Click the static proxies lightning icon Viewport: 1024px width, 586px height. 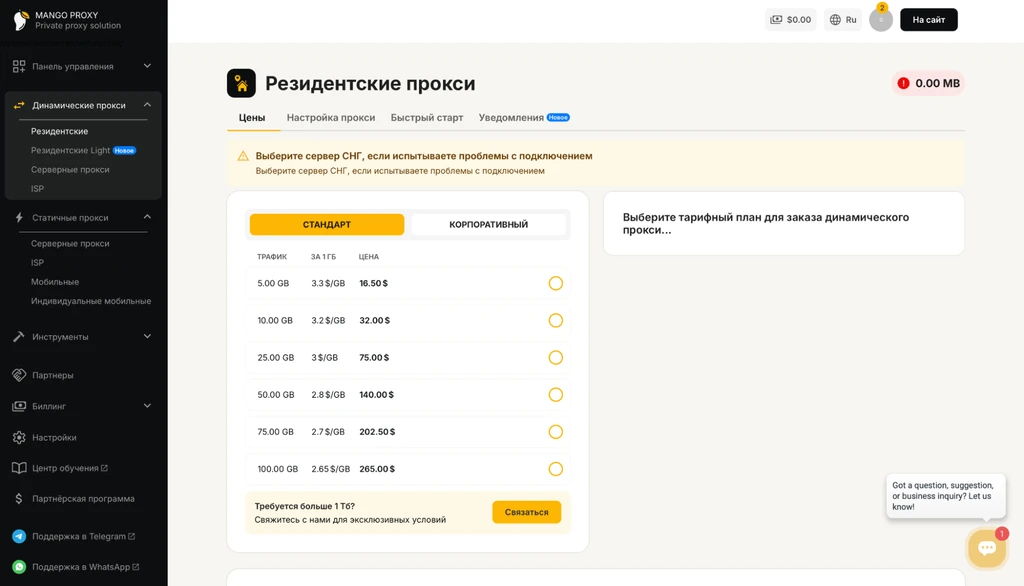tap(19, 218)
